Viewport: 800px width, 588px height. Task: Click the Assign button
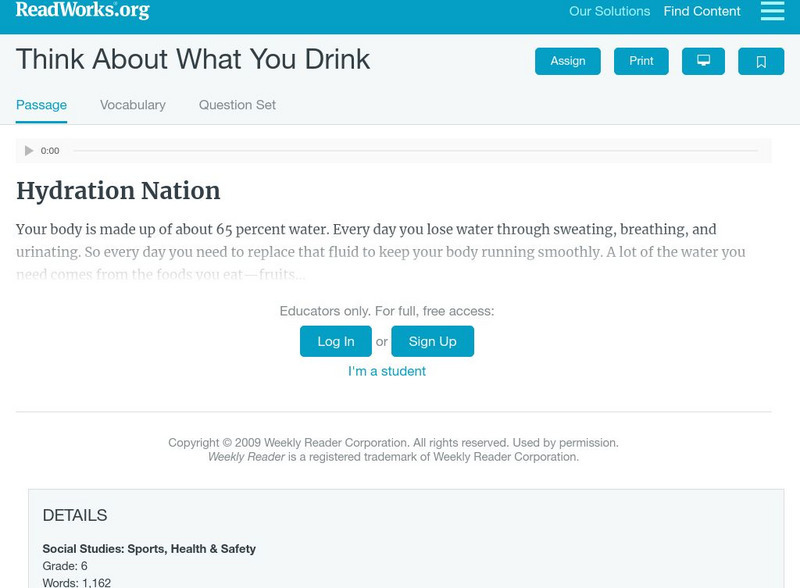[568, 61]
